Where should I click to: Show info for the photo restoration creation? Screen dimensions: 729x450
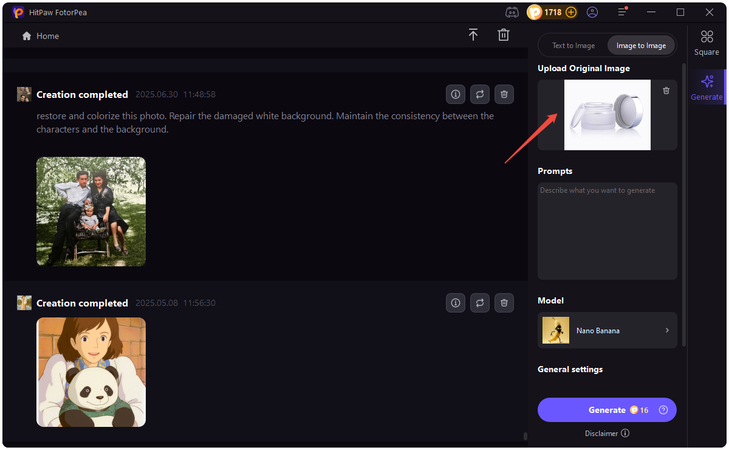click(x=455, y=94)
